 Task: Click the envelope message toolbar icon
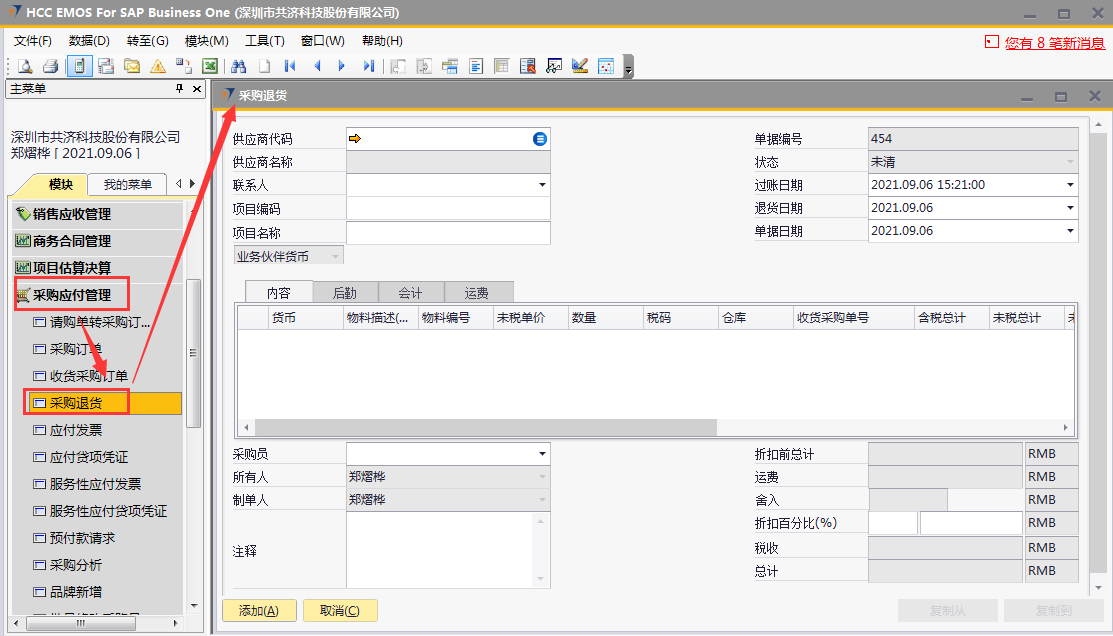pyautogui.click(x=132, y=67)
